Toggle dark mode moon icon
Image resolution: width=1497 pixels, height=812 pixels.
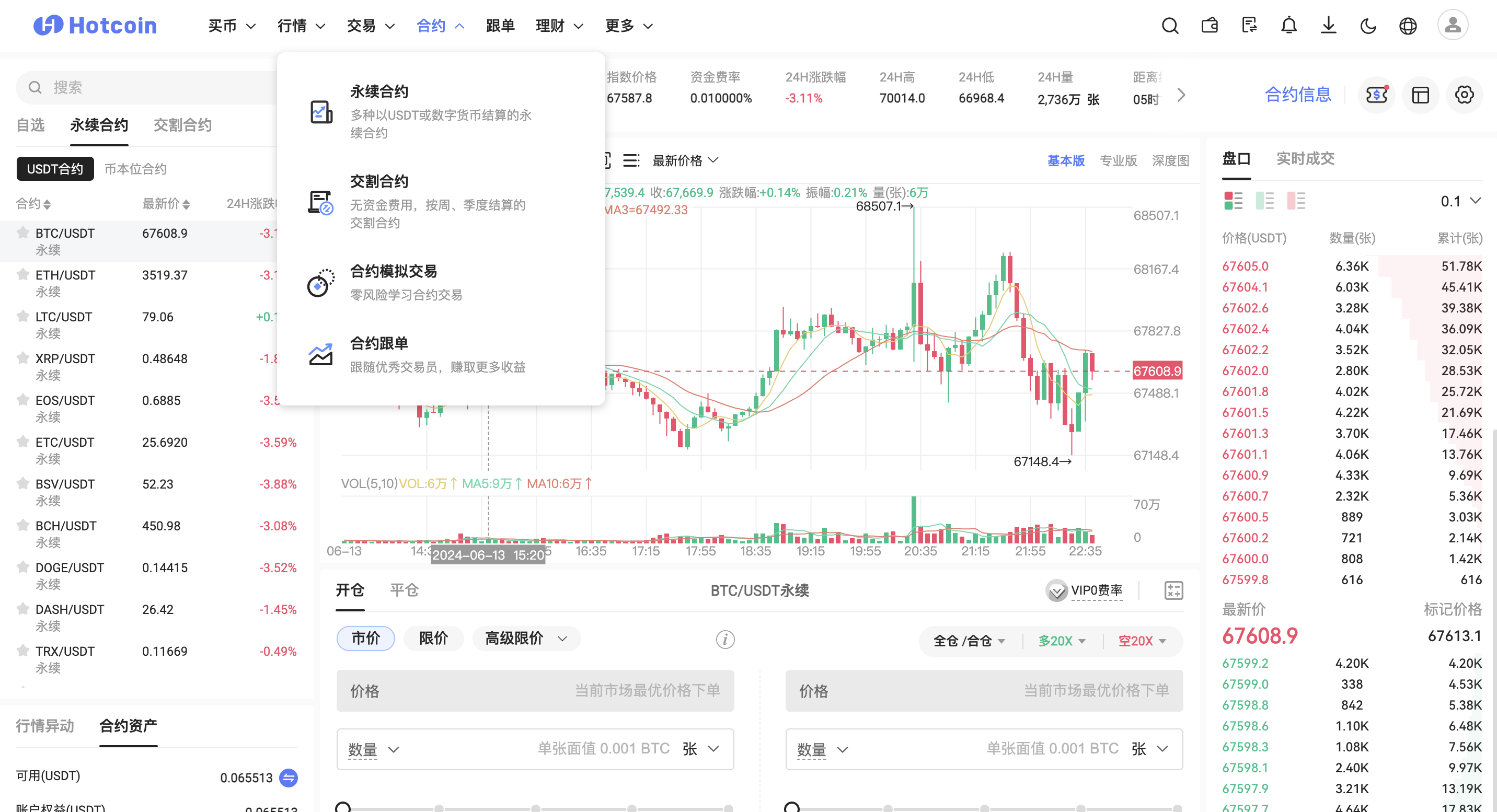click(x=1368, y=26)
